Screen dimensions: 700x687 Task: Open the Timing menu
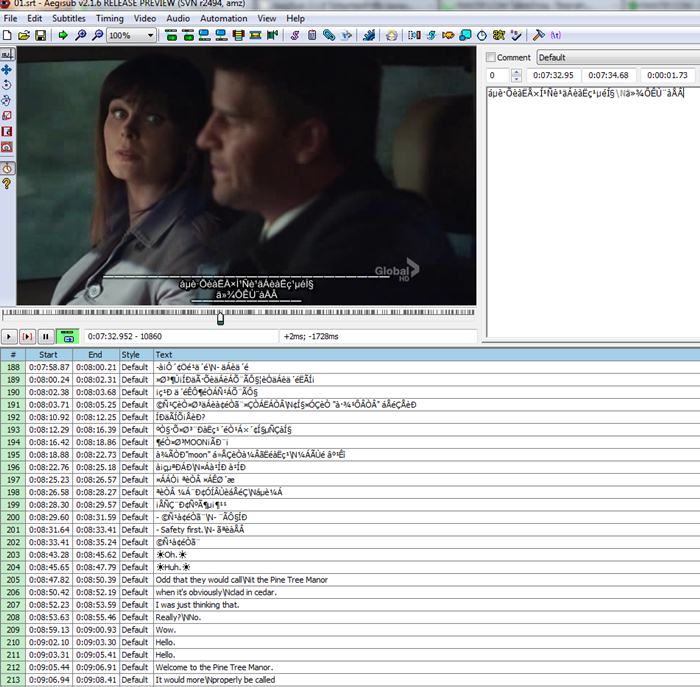110,18
